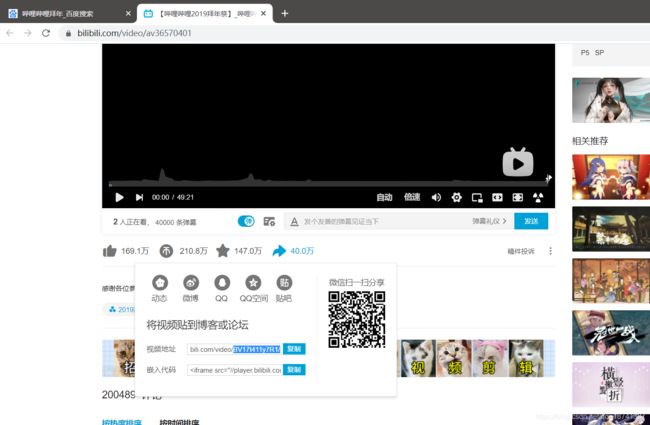Click the large bilibili TV play overlay
This screenshot has width=650, height=425.
tap(518, 162)
